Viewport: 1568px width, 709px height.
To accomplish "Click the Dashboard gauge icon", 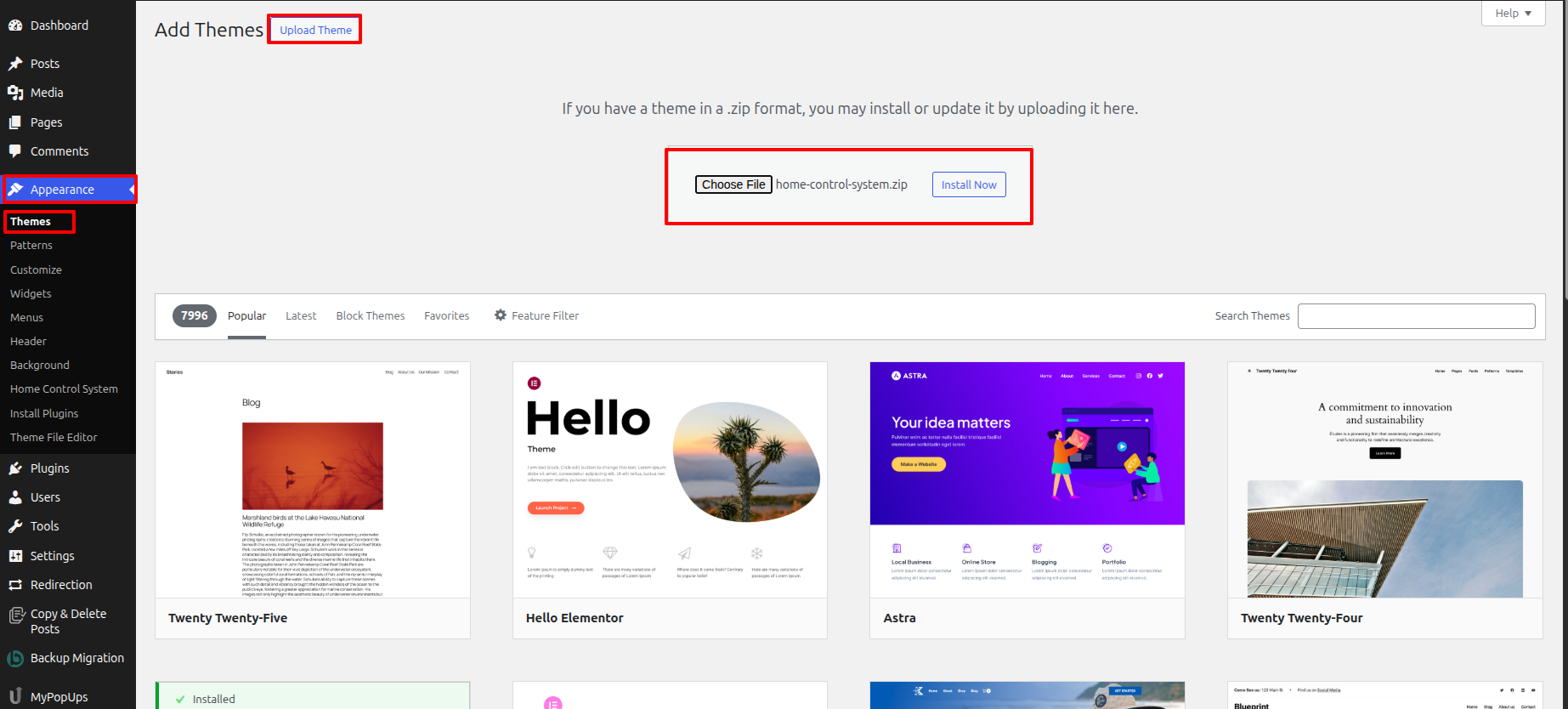I will (15, 26).
